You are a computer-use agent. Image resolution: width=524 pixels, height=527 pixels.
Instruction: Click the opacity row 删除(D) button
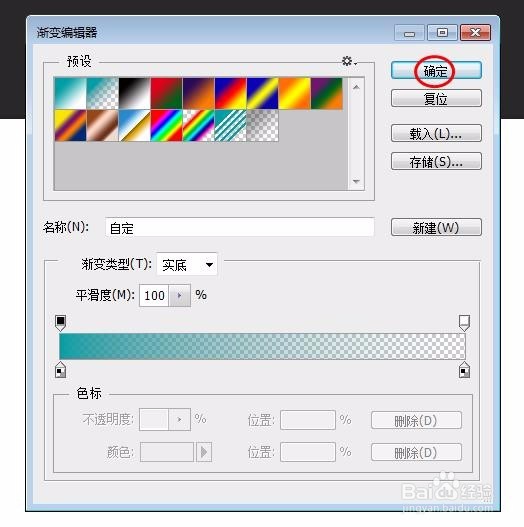(x=416, y=420)
